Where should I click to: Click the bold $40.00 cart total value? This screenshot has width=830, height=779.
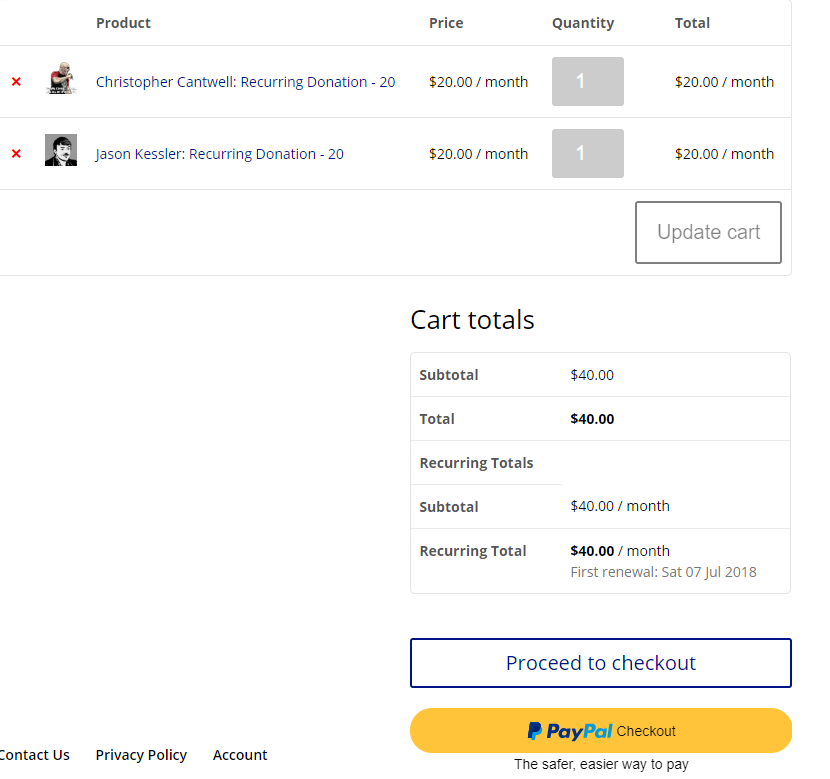pyautogui.click(x=592, y=419)
